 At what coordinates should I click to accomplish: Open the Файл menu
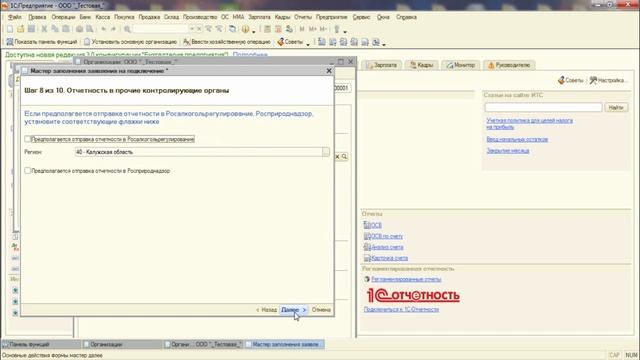pos(15,17)
